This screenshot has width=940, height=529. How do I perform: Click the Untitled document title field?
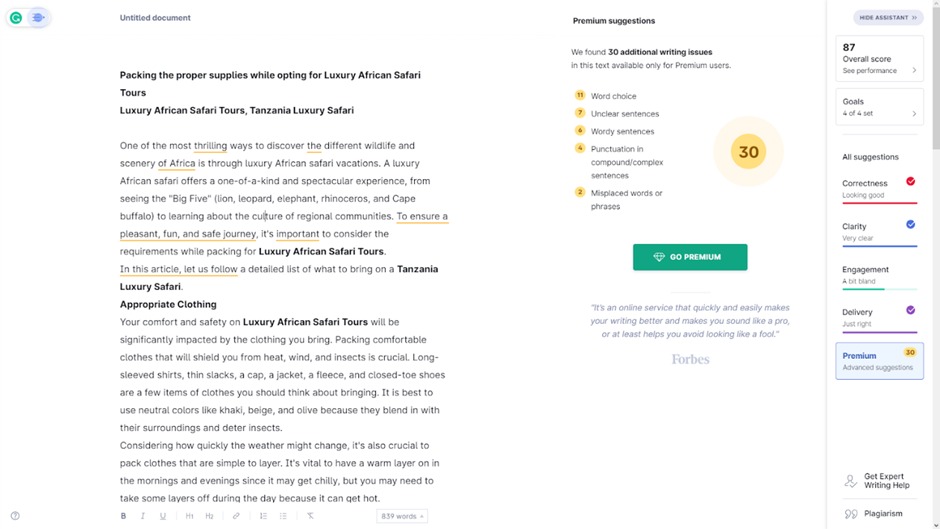(x=155, y=18)
